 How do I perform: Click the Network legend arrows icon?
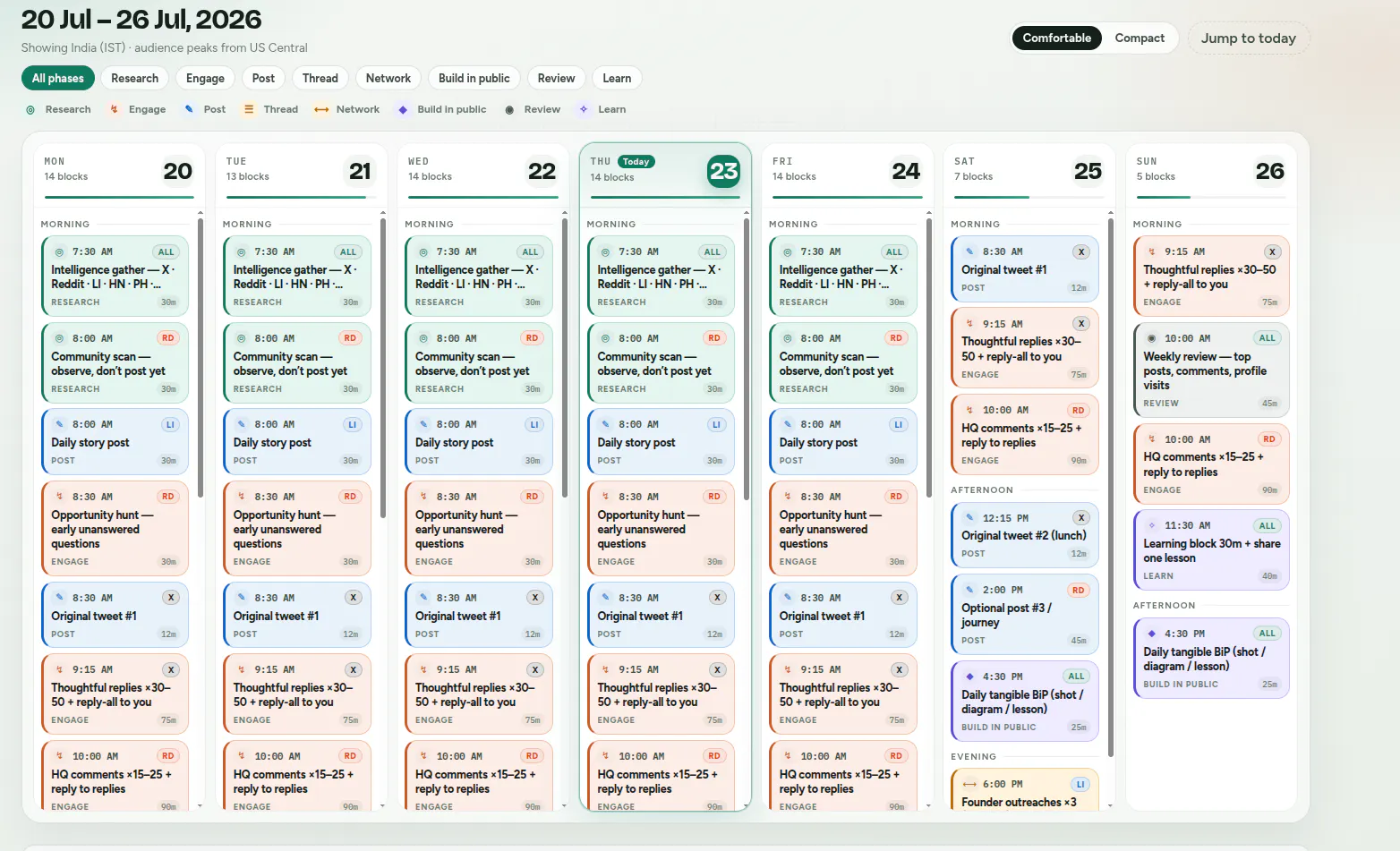pyautogui.click(x=321, y=110)
